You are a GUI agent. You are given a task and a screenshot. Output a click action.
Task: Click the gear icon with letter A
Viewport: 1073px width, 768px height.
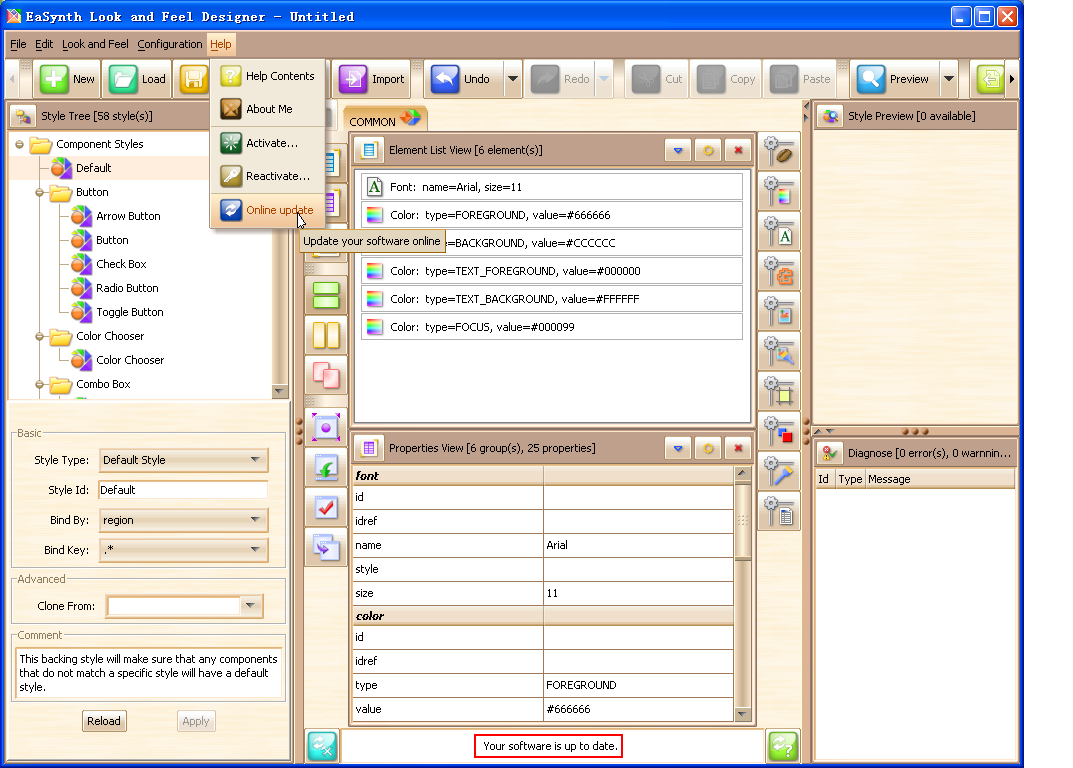(x=779, y=231)
